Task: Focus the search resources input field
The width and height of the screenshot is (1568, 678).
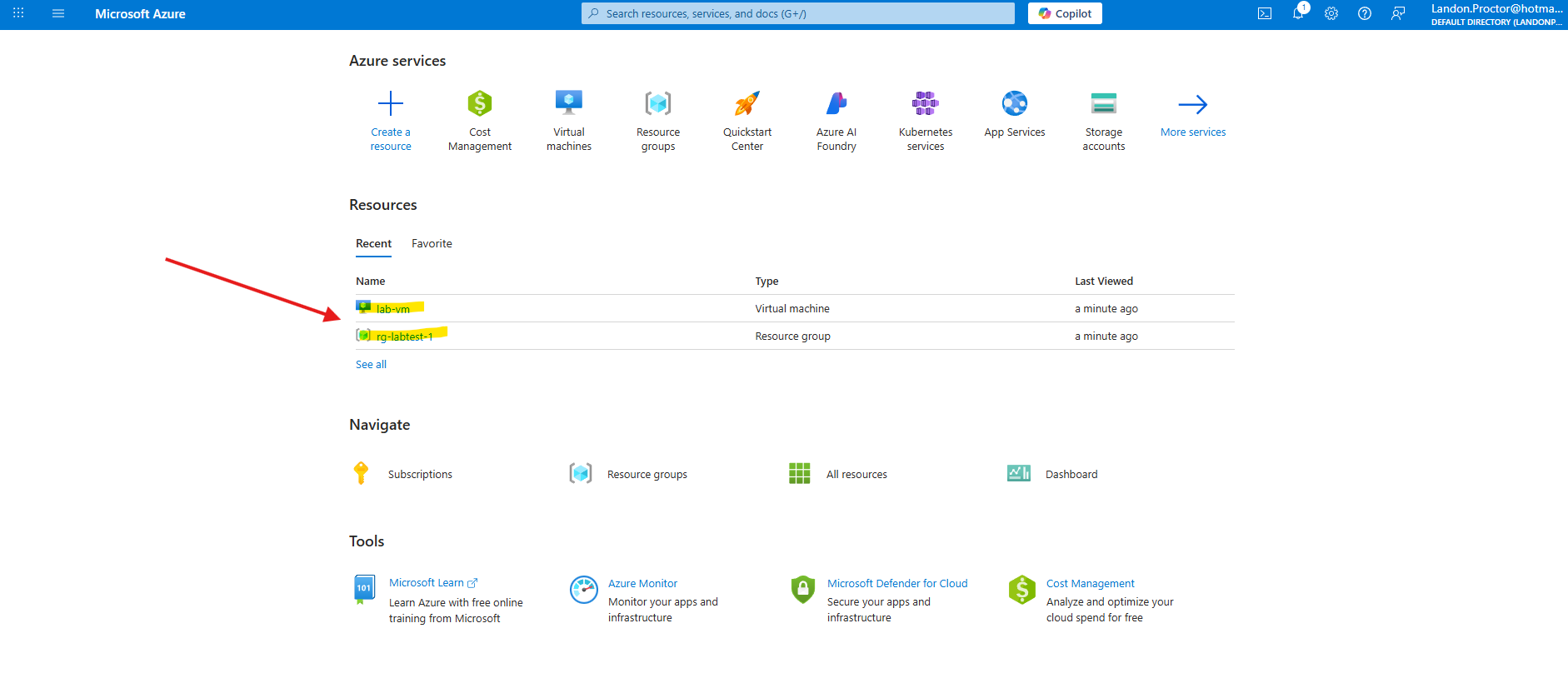Action: pyautogui.click(x=798, y=13)
